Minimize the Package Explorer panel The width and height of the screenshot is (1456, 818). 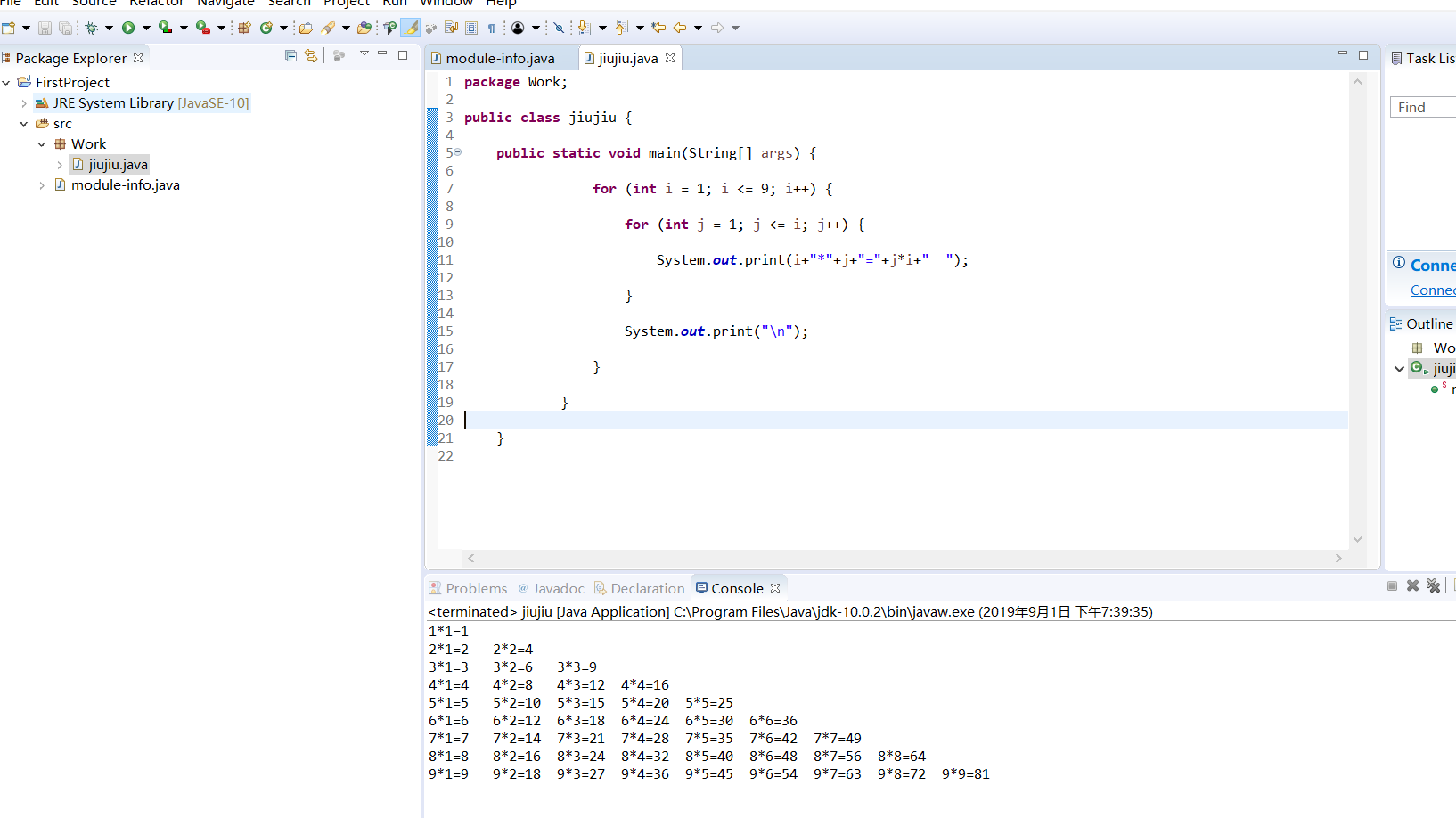pos(382,54)
